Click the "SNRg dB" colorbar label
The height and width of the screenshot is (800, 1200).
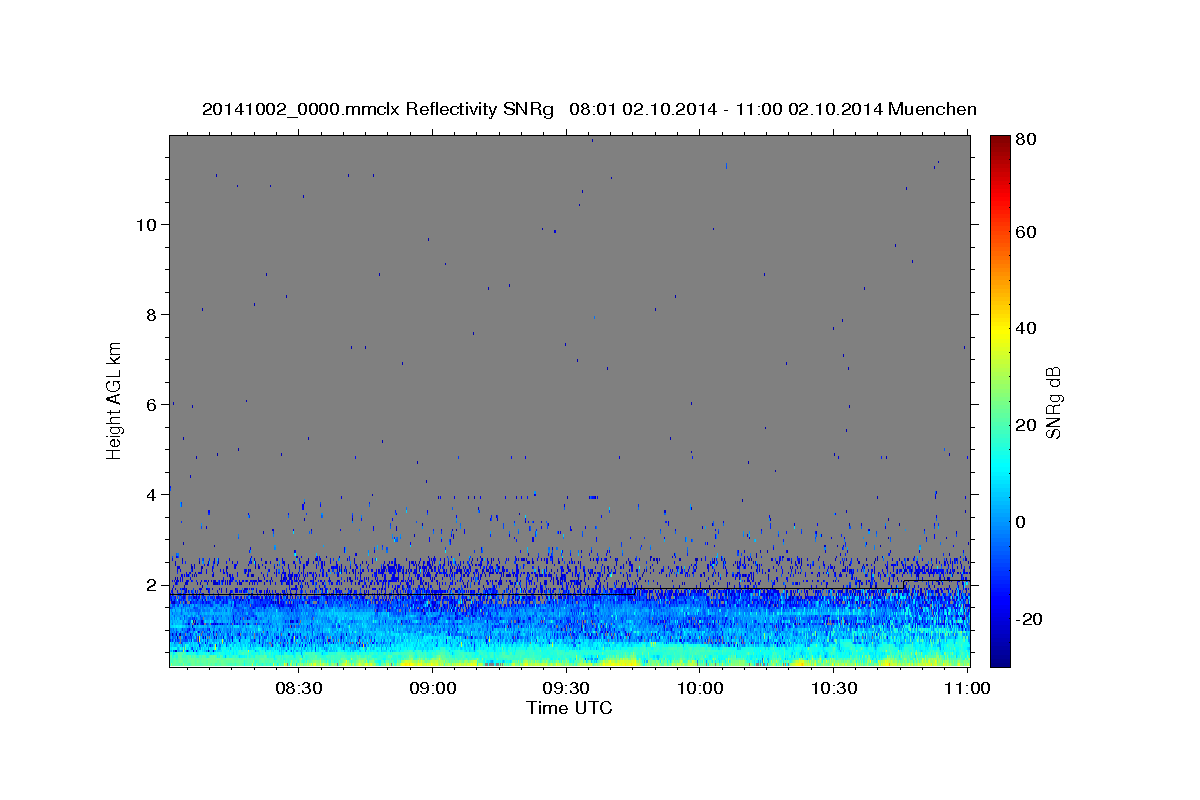pos(1052,401)
